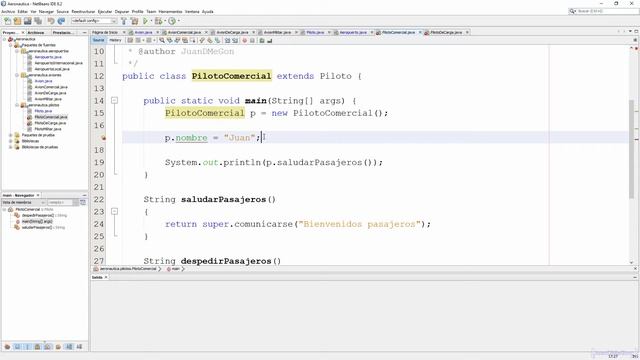Viewport: 640px width, 360px height.
Task: Expand the Paquetes de prueba node
Action: pyautogui.click(x=11, y=135)
